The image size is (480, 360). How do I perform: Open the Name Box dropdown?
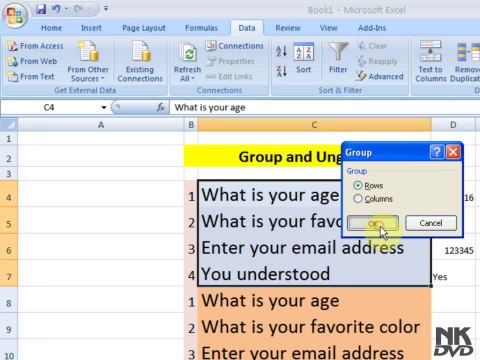coord(104,107)
